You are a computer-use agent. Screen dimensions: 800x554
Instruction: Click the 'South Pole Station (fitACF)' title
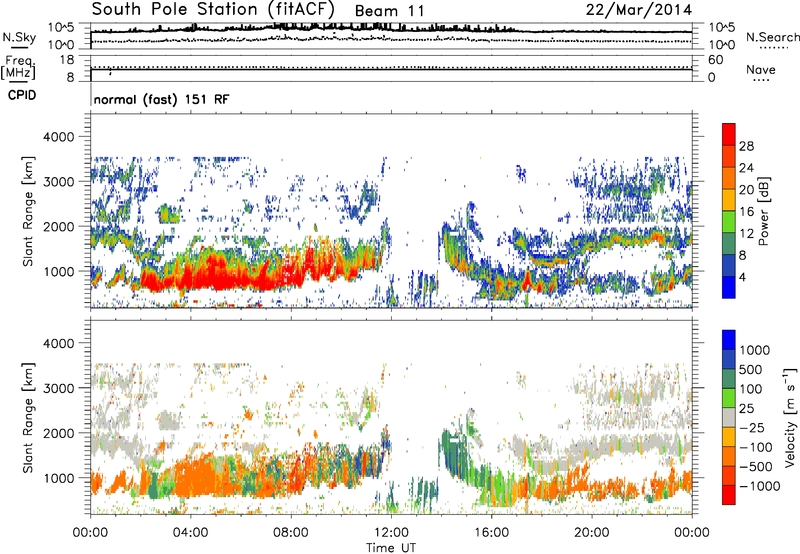click(213, 9)
